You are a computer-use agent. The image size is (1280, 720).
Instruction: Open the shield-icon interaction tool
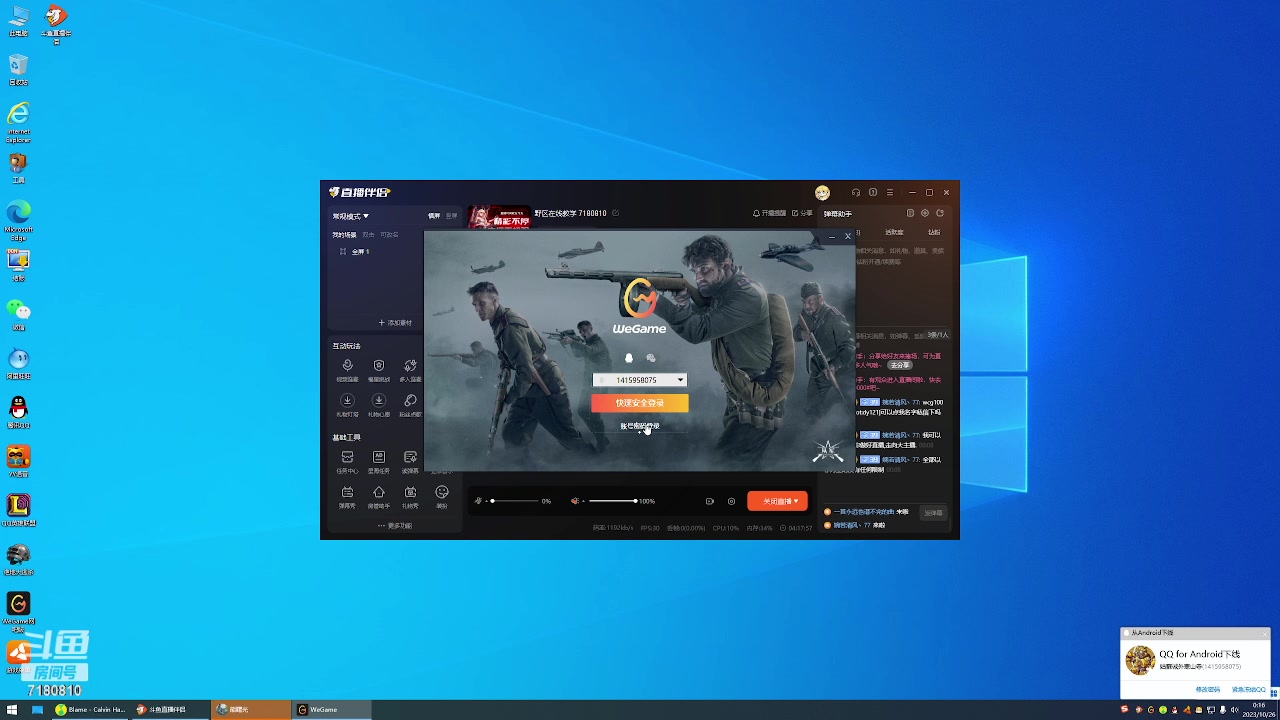click(379, 370)
